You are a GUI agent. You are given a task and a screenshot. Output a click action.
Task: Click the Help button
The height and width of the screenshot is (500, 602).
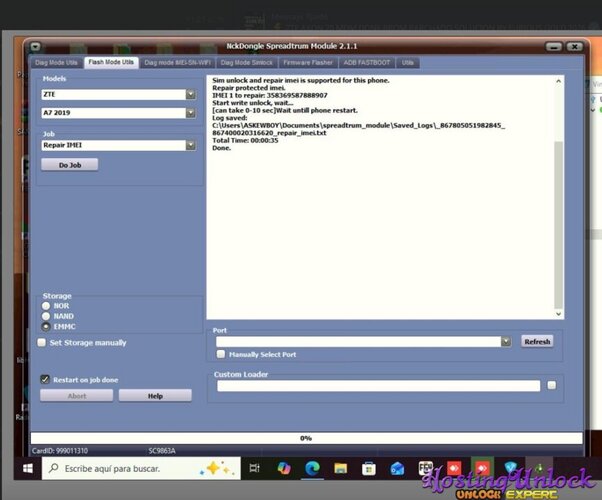click(x=155, y=396)
